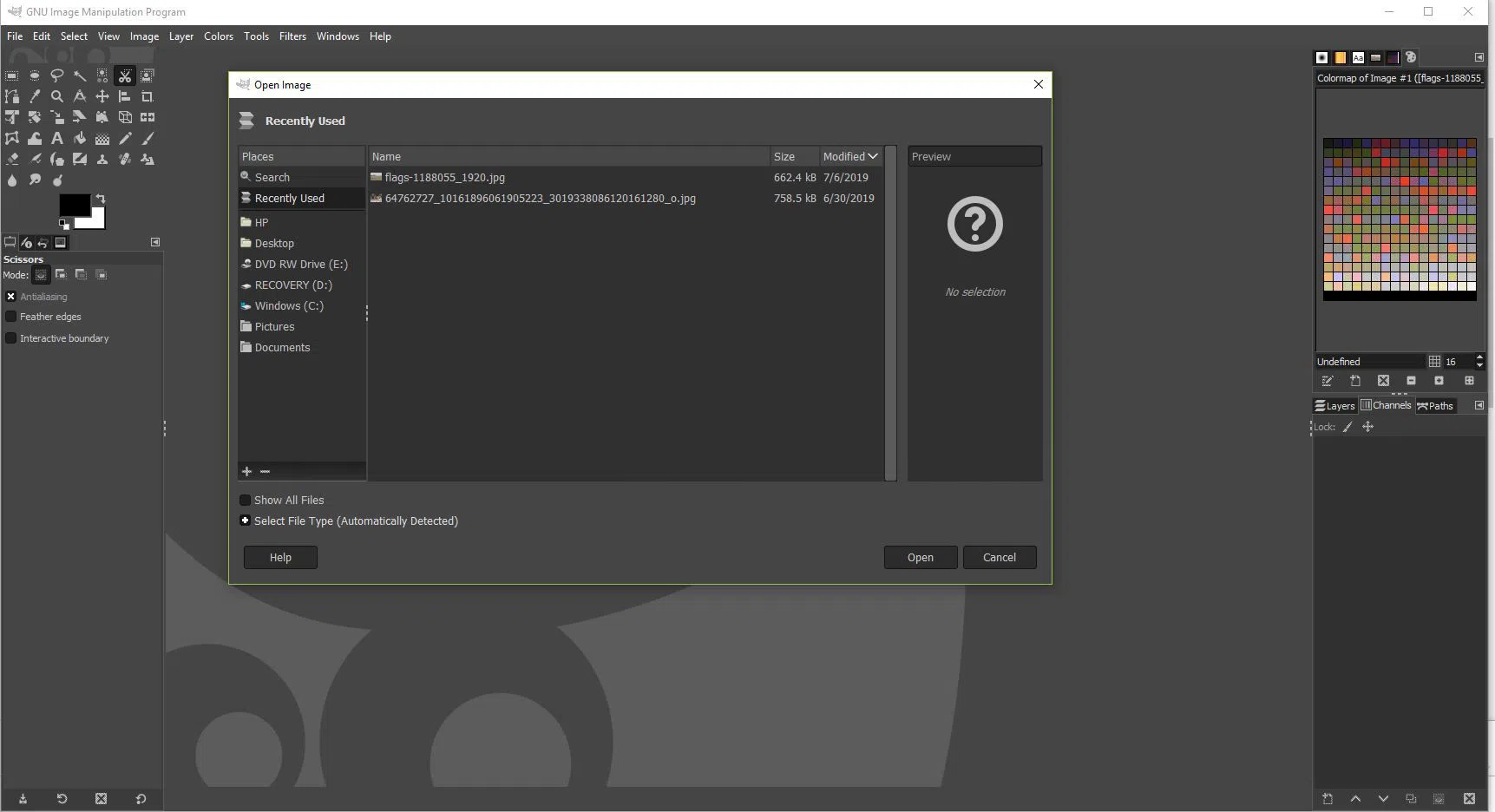Select the Blur/Sharpen droplet tool
Viewport: 1495px width, 812px height.
(x=12, y=180)
